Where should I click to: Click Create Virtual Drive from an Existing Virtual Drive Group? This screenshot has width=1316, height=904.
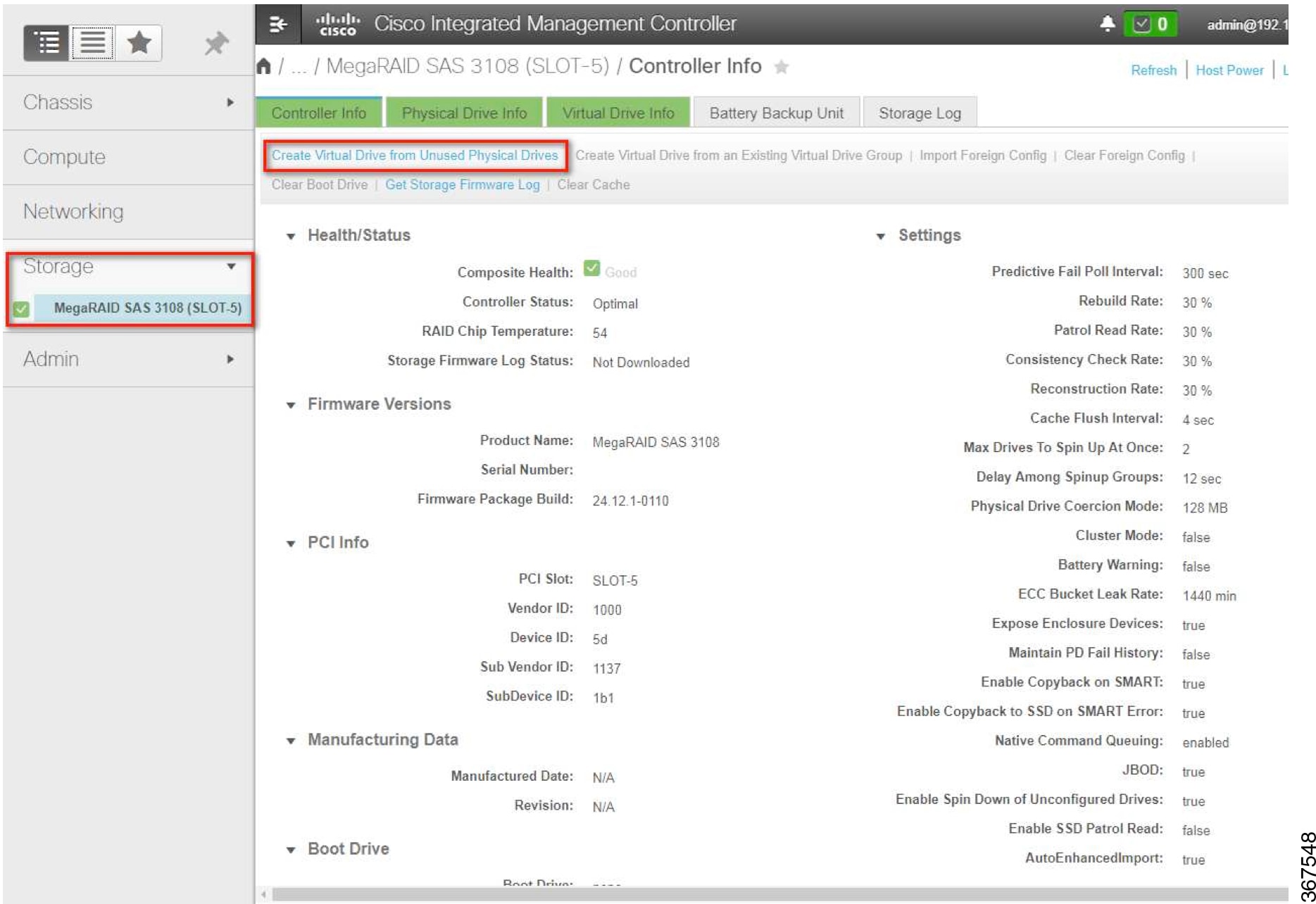point(739,156)
